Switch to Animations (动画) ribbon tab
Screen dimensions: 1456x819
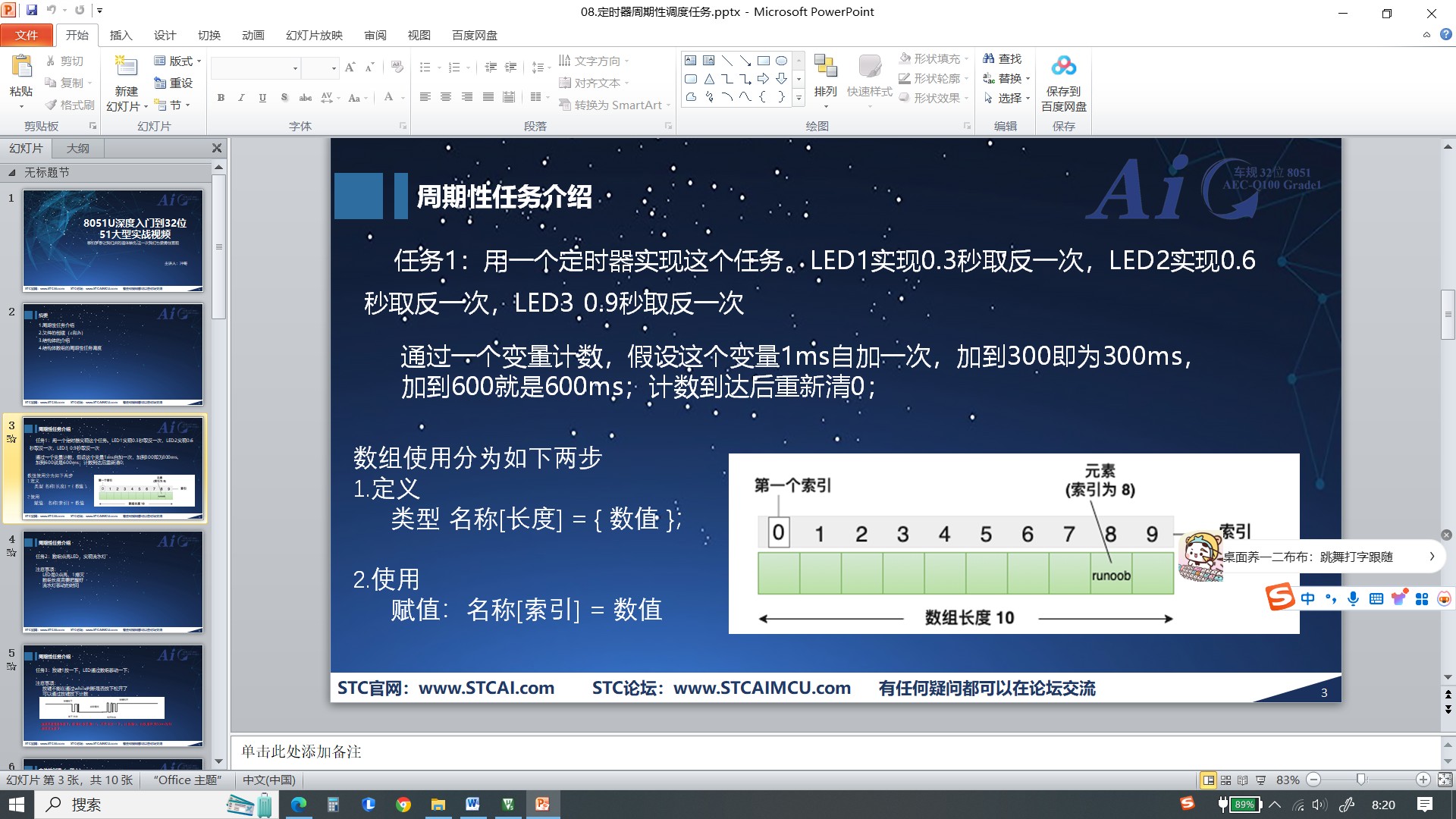tap(253, 35)
